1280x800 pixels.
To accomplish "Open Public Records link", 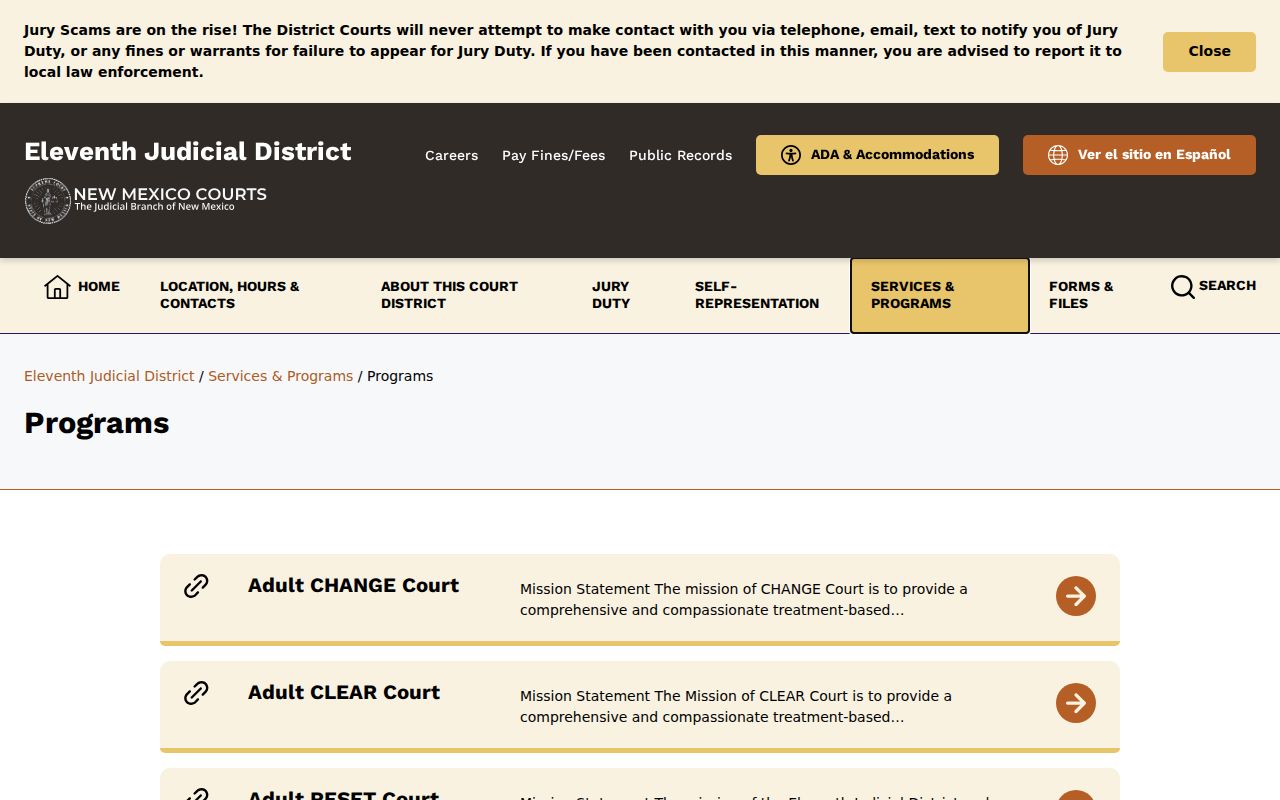I will click(680, 155).
